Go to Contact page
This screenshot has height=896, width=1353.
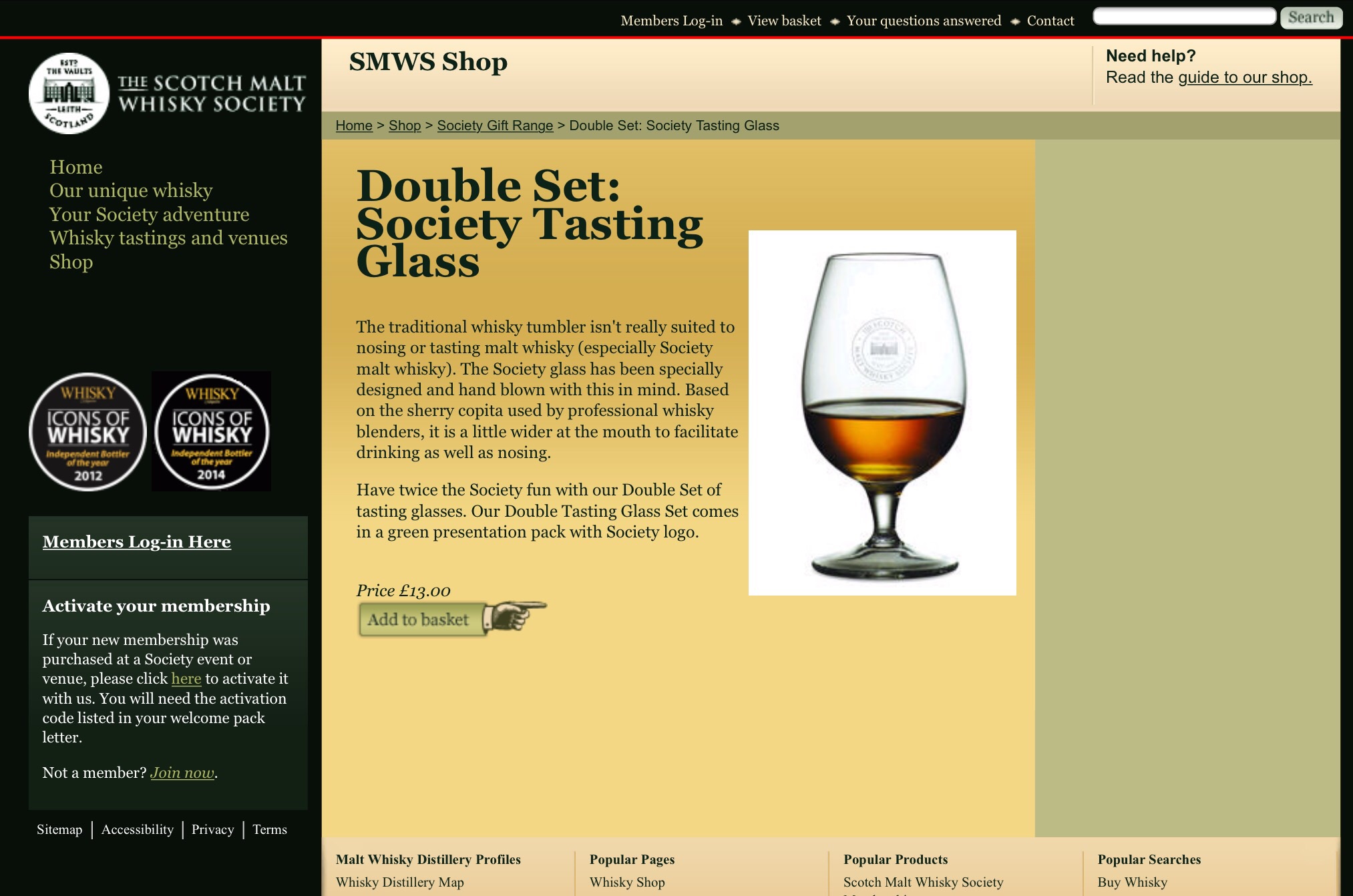click(x=1050, y=21)
